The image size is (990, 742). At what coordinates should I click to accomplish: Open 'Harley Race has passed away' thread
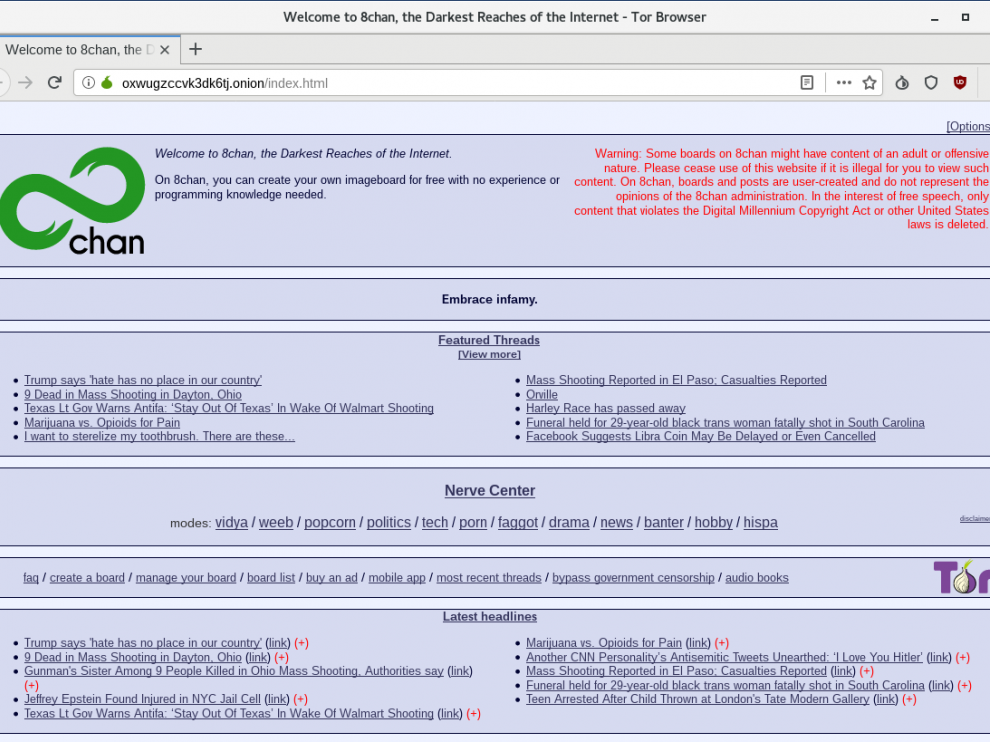[605, 409]
